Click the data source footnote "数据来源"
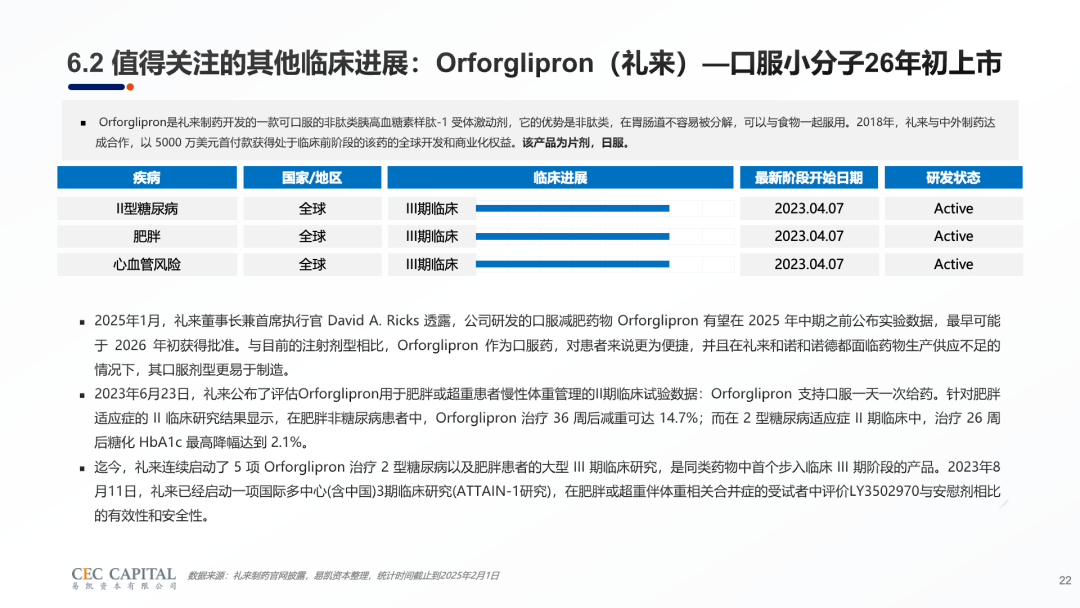 tap(343, 576)
